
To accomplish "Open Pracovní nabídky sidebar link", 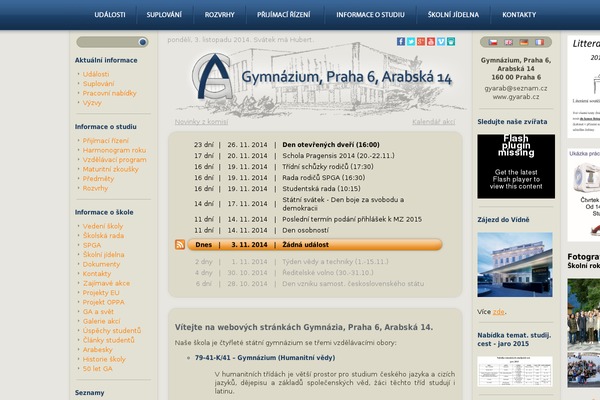I will [109, 93].
